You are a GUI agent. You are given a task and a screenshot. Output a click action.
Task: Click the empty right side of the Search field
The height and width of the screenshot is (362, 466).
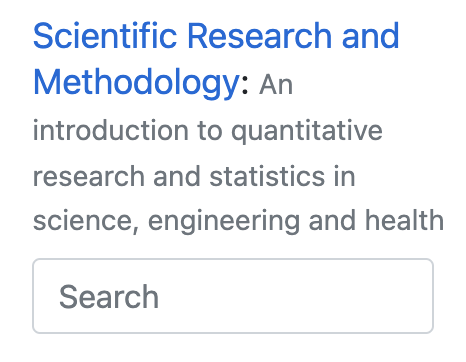317,296
